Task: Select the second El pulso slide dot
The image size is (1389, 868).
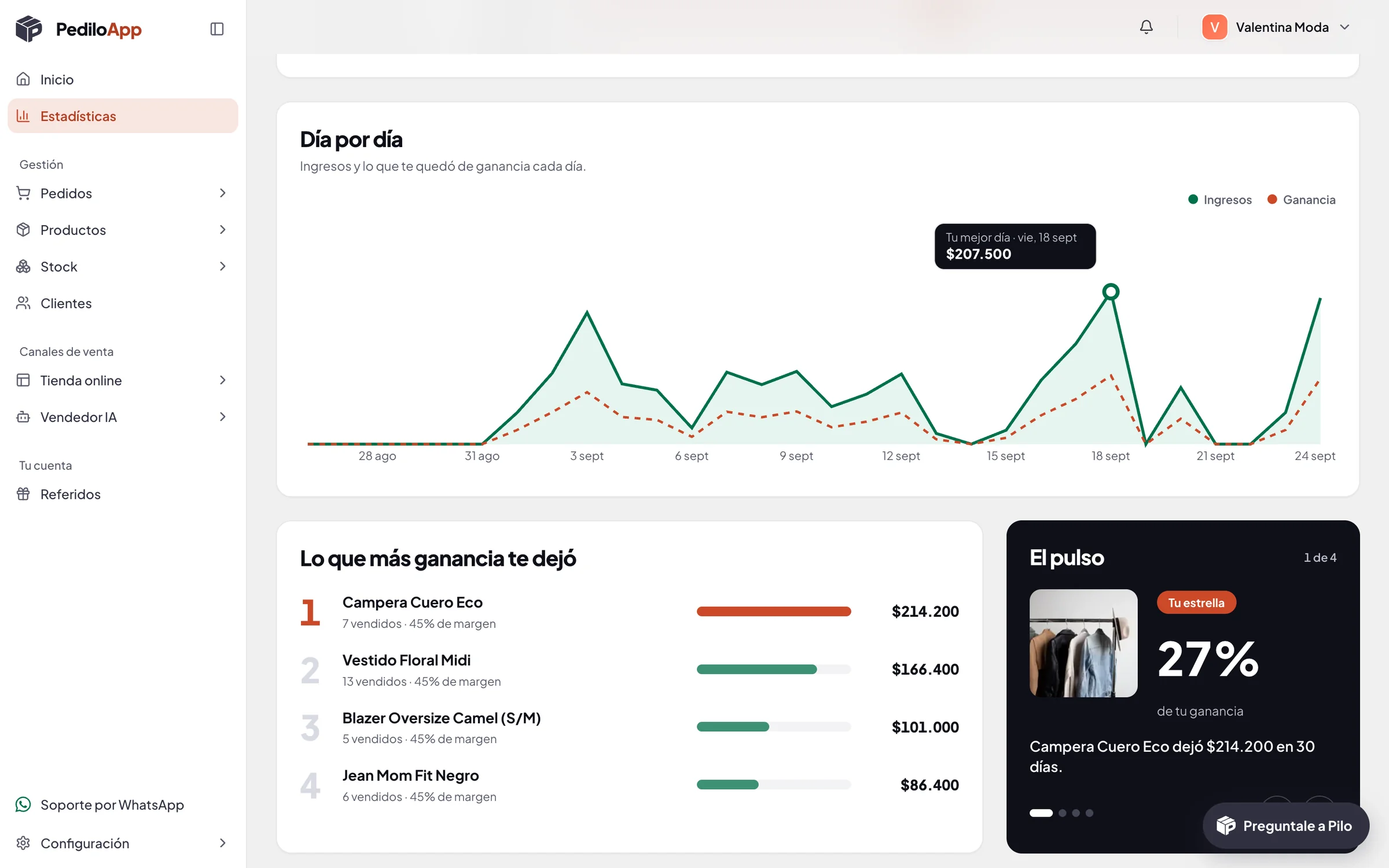Action: click(x=1063, y=813)
